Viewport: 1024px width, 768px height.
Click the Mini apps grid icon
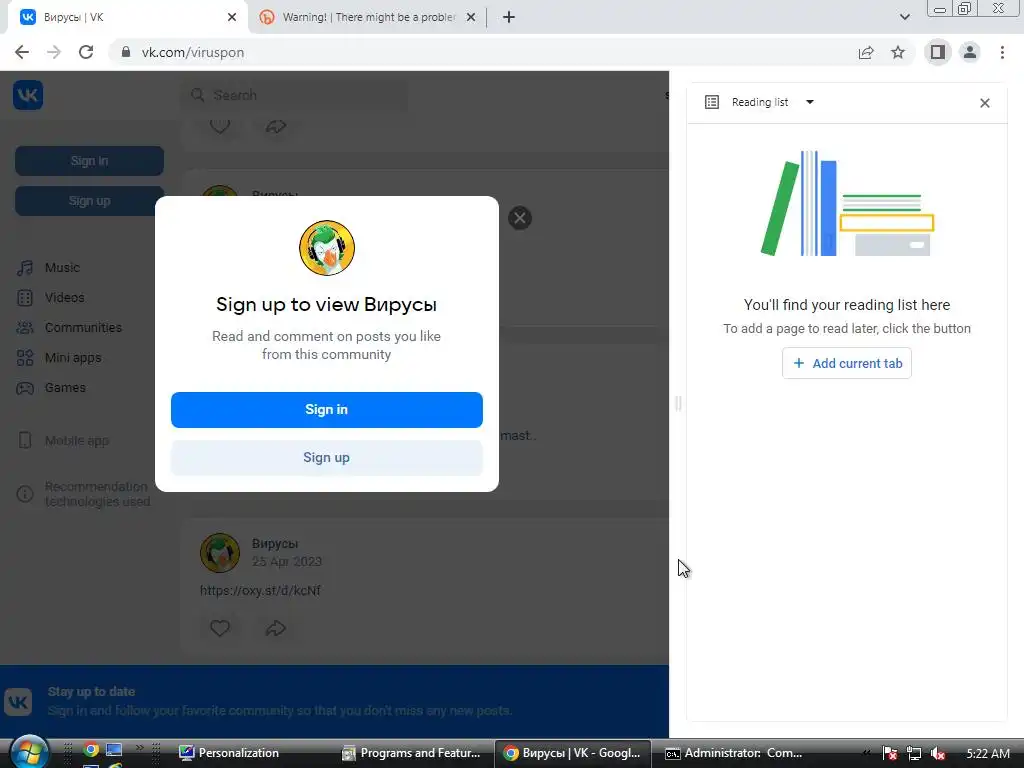pos(25,358)
